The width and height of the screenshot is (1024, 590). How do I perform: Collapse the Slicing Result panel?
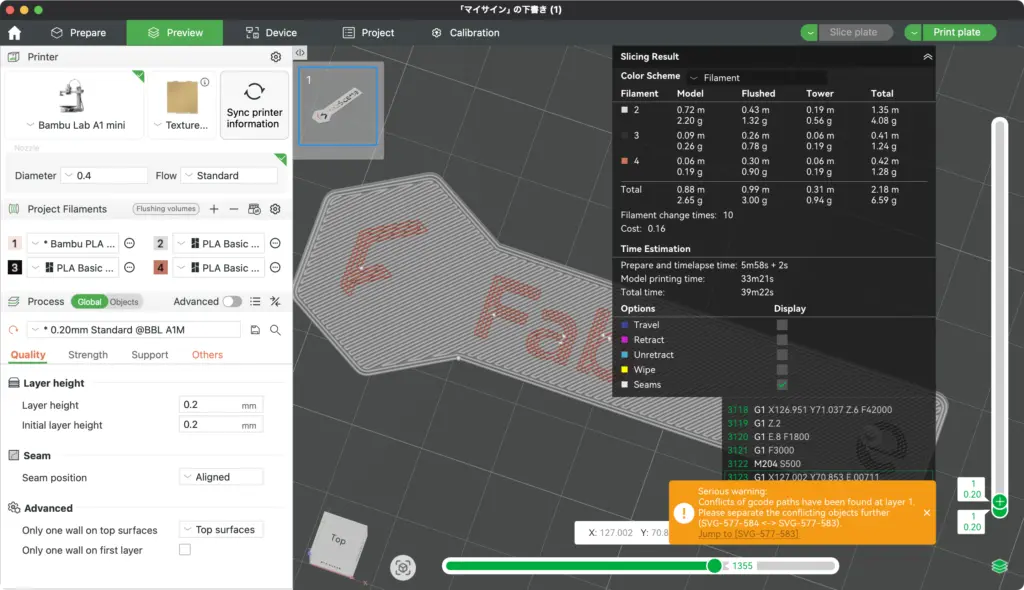[927, 57]
